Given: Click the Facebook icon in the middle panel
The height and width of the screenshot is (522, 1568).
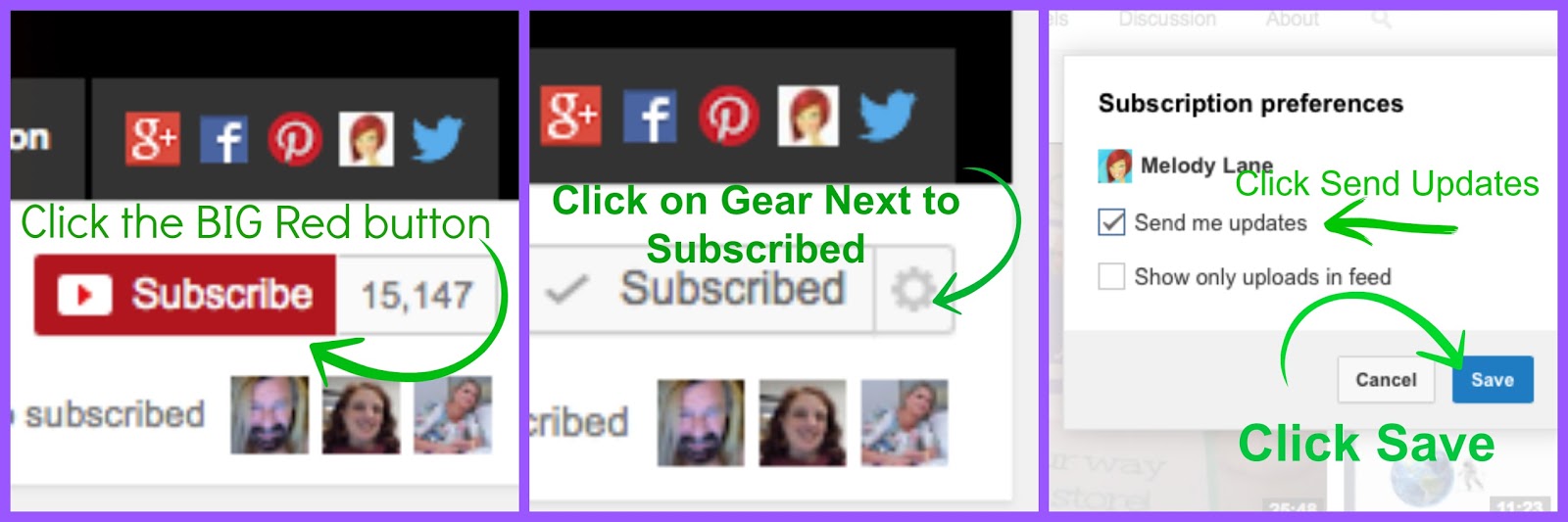Looking at the screenshot, I should coord(650,116).
